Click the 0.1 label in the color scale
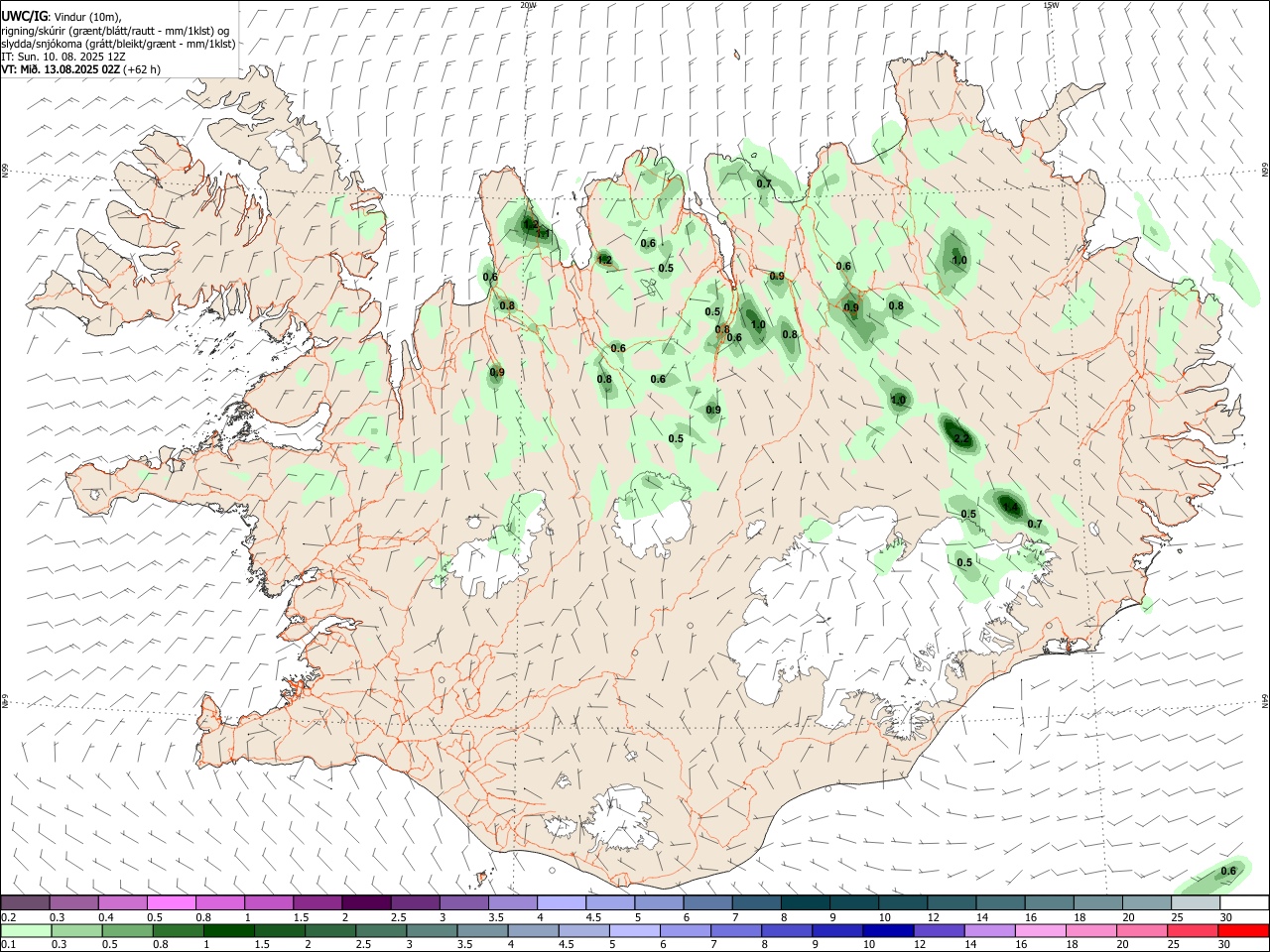 (x=8, y=943)
